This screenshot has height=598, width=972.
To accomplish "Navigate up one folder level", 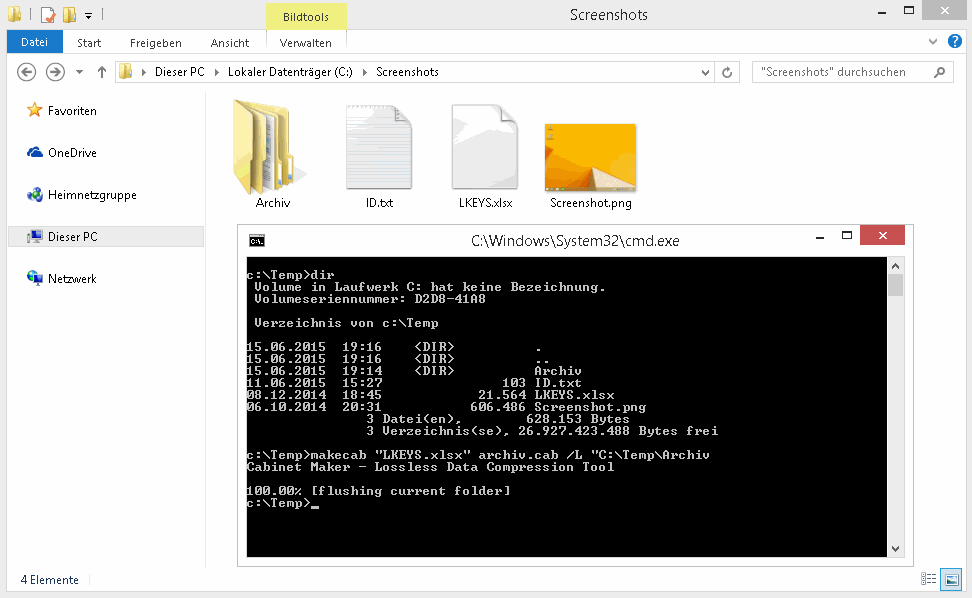I will coord(101,72).
